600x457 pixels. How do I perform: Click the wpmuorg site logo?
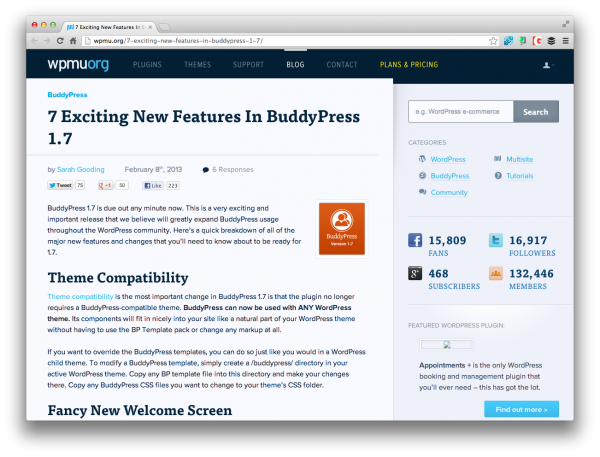[78, 64]
